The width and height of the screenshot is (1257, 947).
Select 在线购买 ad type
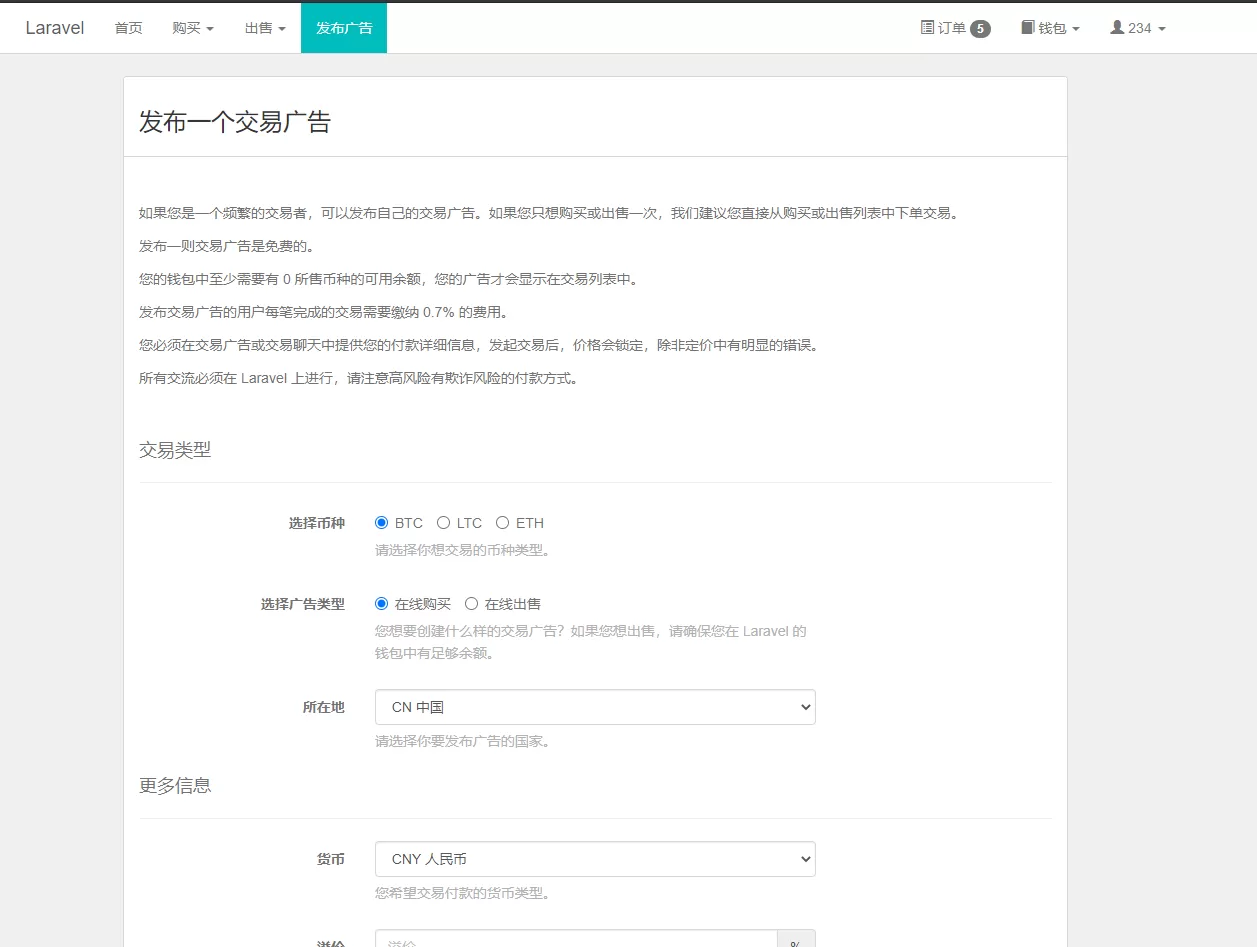tap(381, 604)
